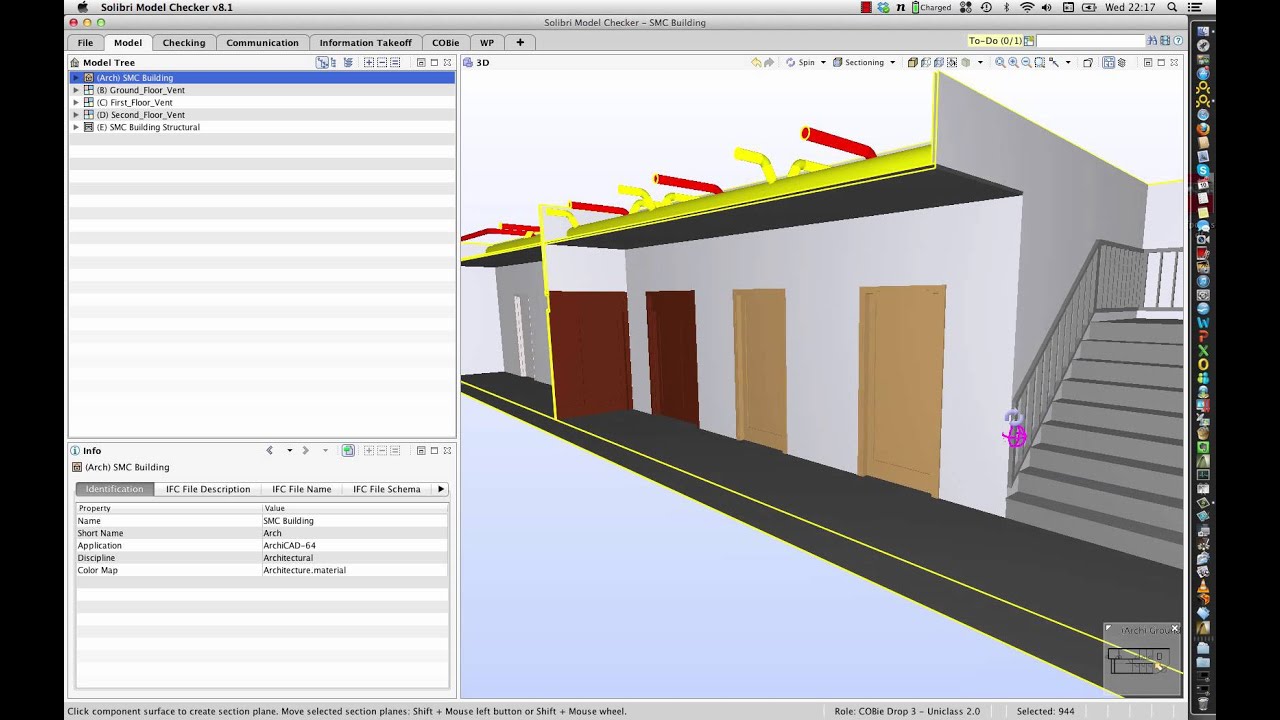Click the To-Do (0/1) button
Screen dimensions: 1280x720
pyautogui.click(x=995, y=41)
